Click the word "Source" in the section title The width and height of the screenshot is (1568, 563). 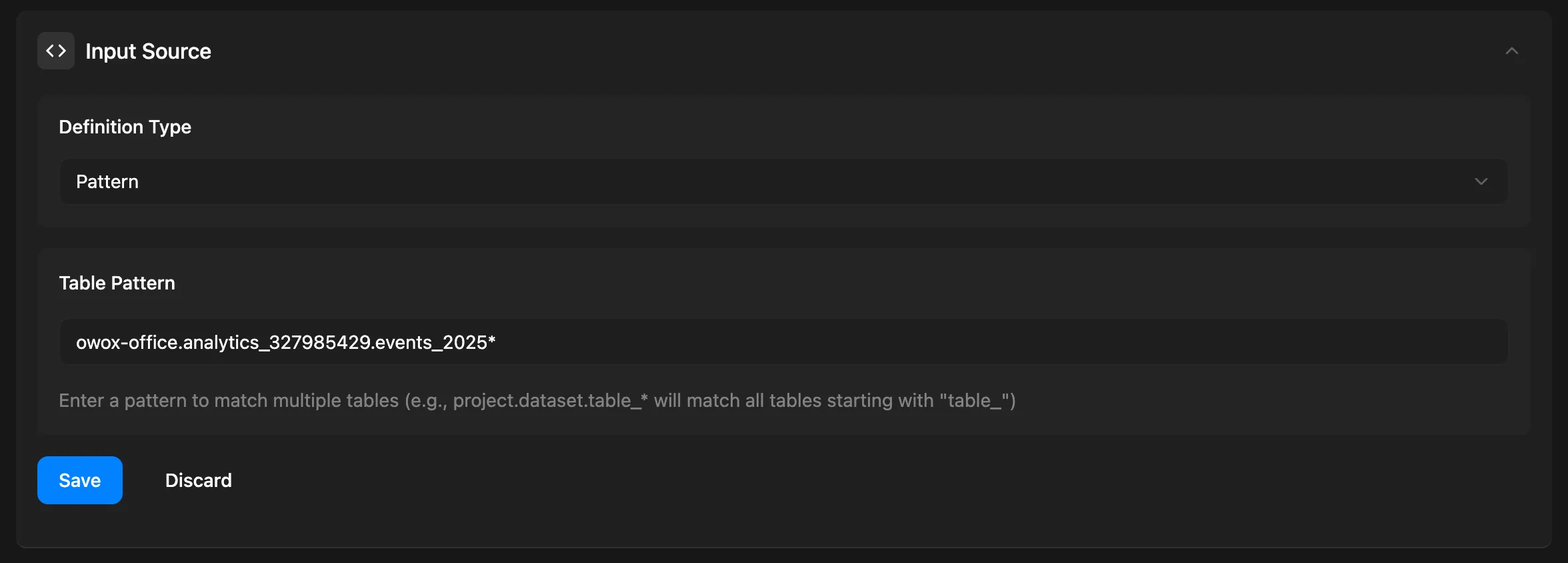click(177, 51)
